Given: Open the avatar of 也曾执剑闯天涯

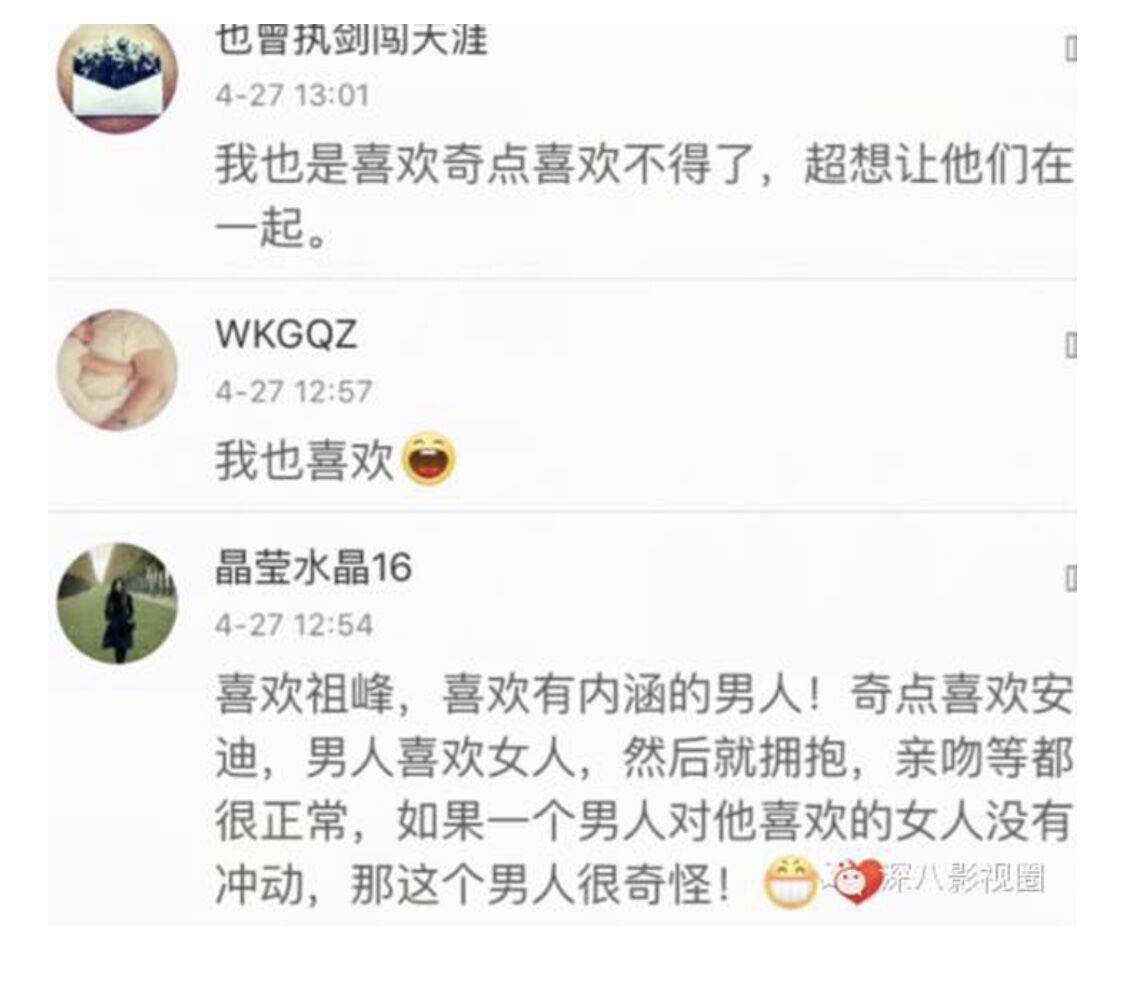Looking at the screenshot, I should click(x=117, y=77).
